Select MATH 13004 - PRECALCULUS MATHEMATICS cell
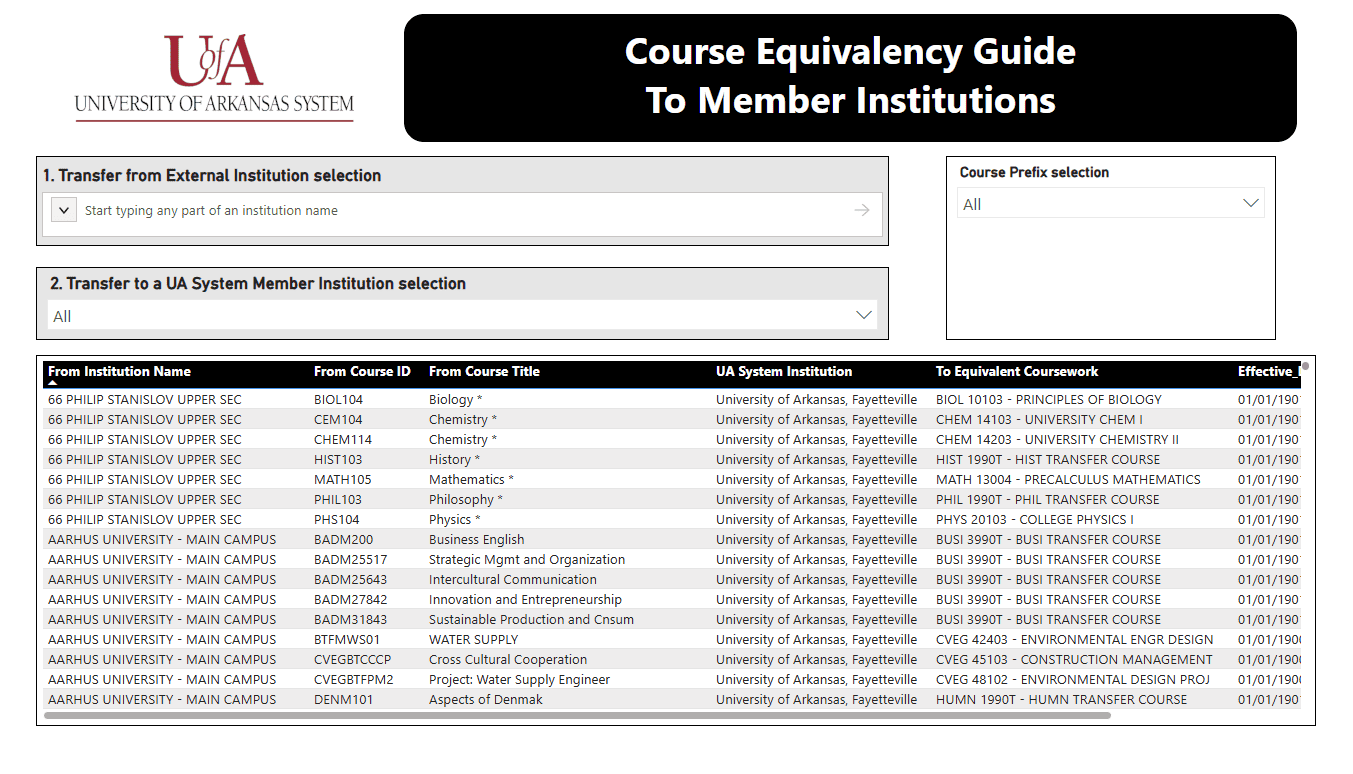The height and width of the screenshot is (774, 1353). [1068, 479]
